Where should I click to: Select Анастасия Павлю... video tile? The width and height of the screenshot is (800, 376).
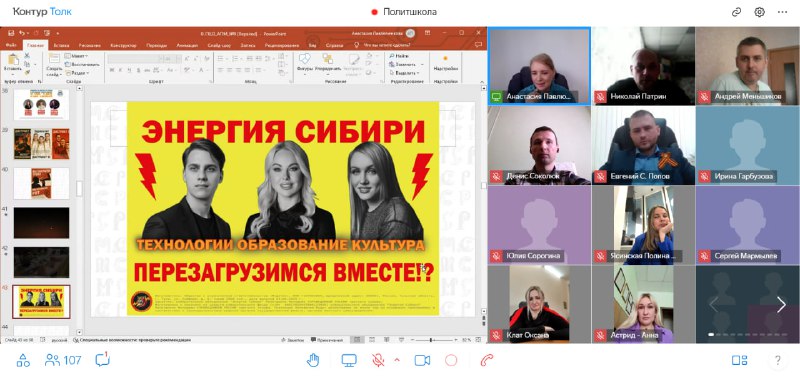pyautogui.click(x=539, y=66)
